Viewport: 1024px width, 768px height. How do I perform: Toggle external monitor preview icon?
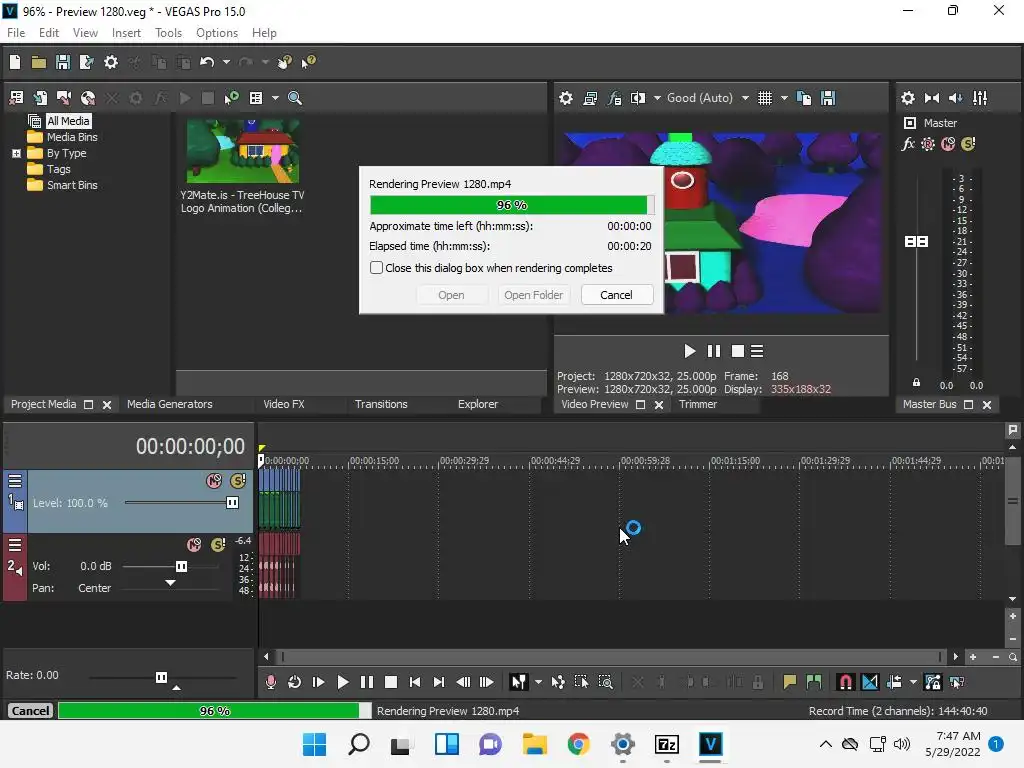pyautogui.click(x=590, y=98)
